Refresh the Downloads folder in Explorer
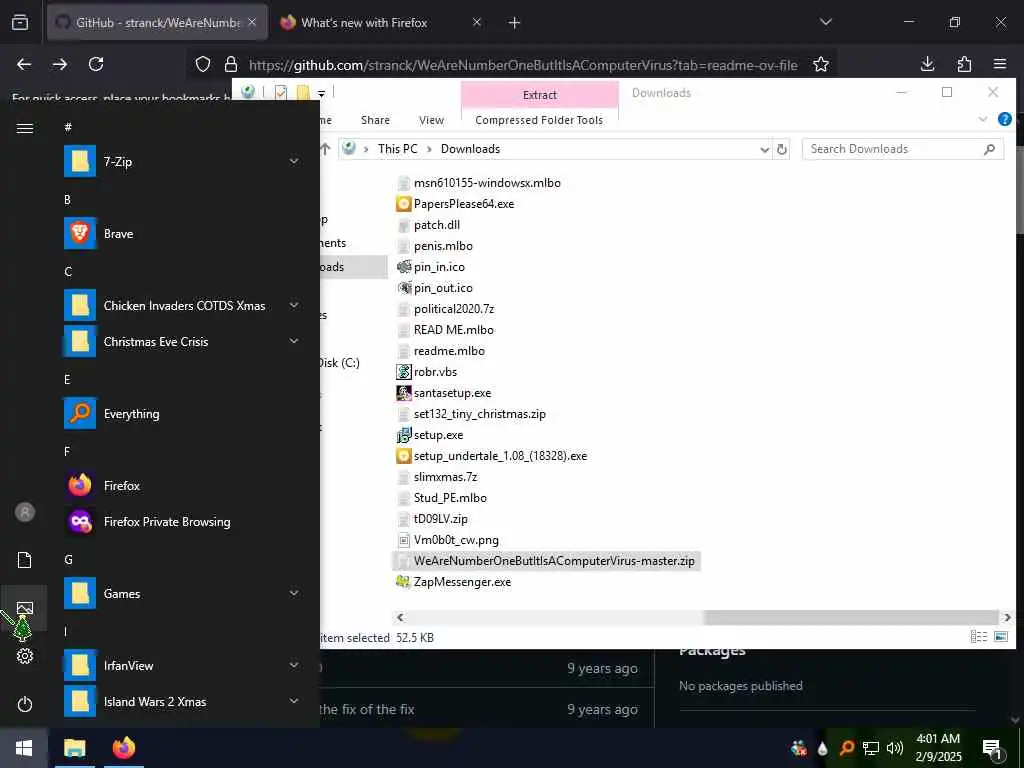Viewport: 1024px width, 768px height. pyautogui.click(x=781, y=149)
